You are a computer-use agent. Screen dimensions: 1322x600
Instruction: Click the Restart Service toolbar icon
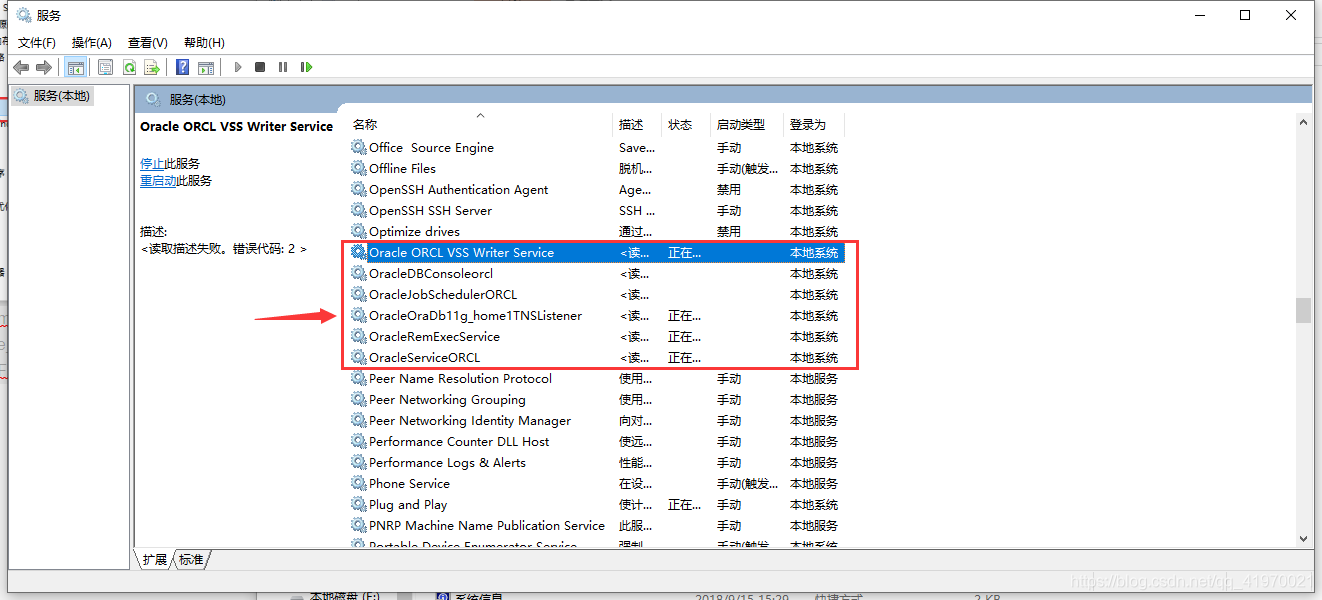point(306,67)
